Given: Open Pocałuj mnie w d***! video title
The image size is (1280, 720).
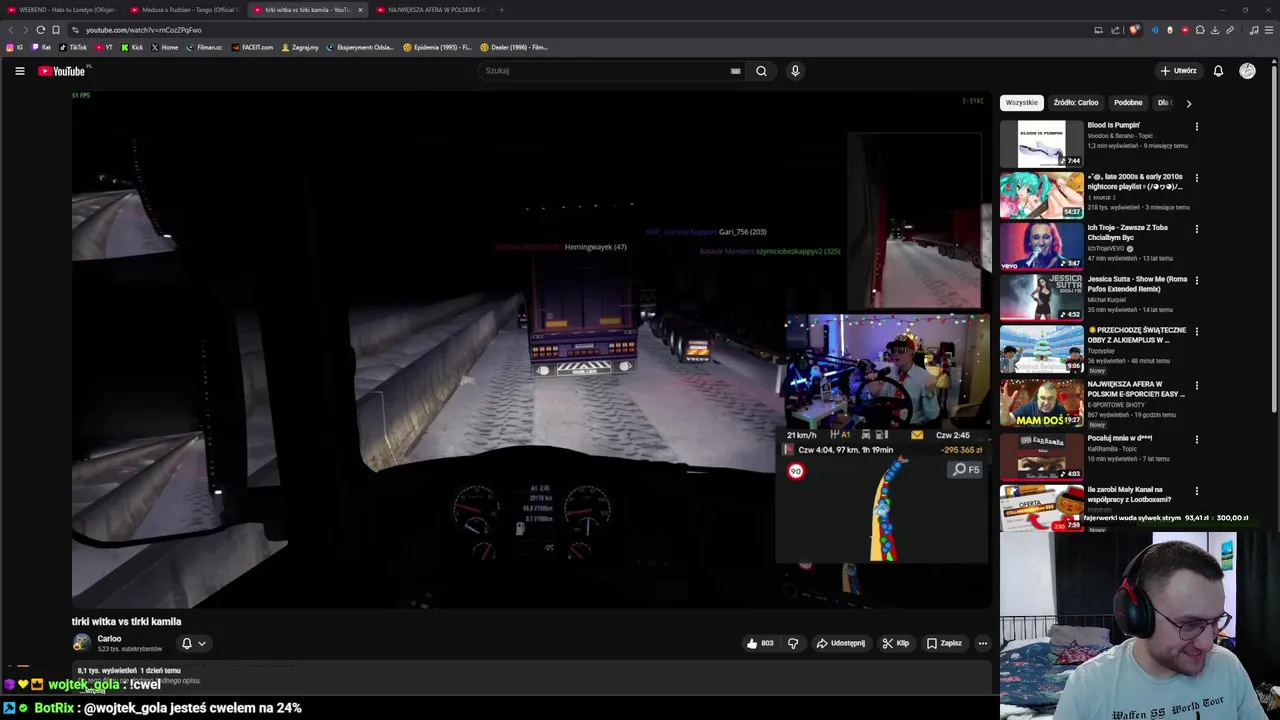Looking at the screenshot, I should point(1120,438).
